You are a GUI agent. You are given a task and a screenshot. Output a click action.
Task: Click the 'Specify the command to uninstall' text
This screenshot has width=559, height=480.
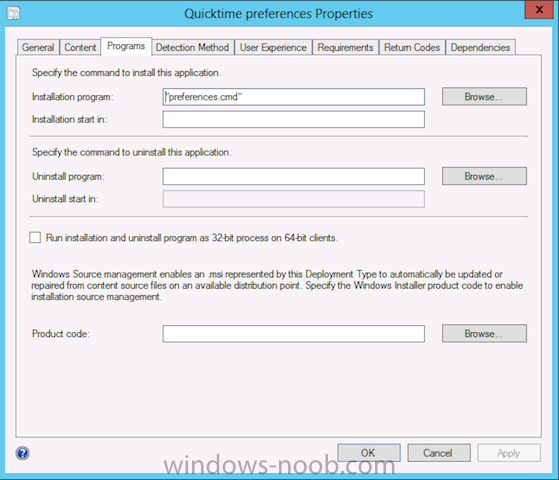click(x=132, y=152)
